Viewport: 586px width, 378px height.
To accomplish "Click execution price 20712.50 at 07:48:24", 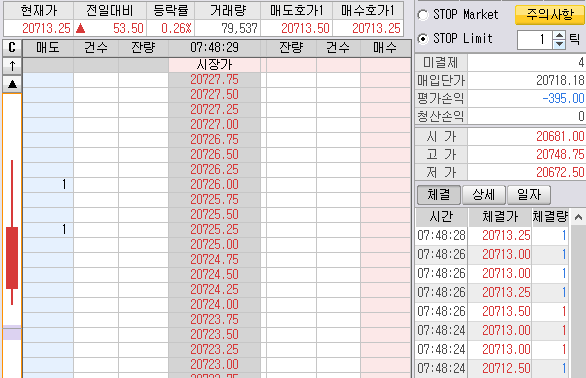I will [x=506, y=368].
